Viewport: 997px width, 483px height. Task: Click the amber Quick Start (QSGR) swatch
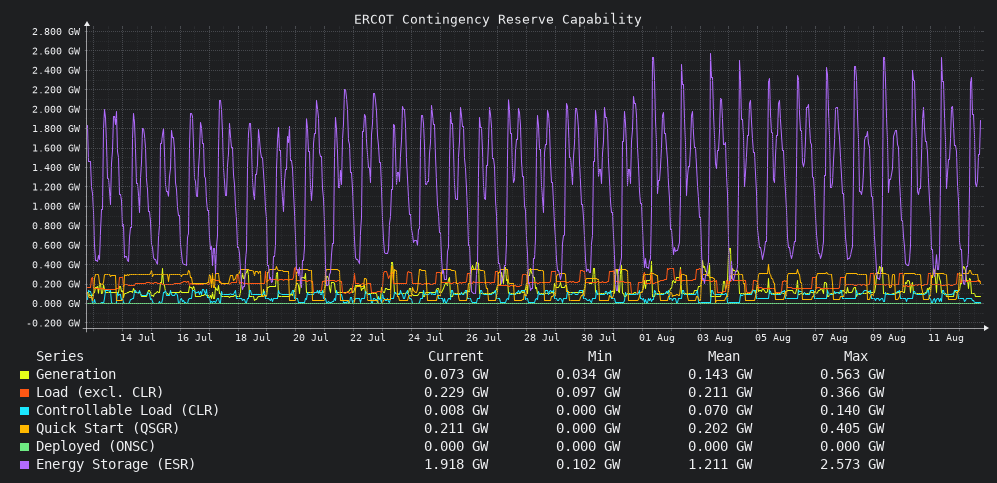click(24, 429)
